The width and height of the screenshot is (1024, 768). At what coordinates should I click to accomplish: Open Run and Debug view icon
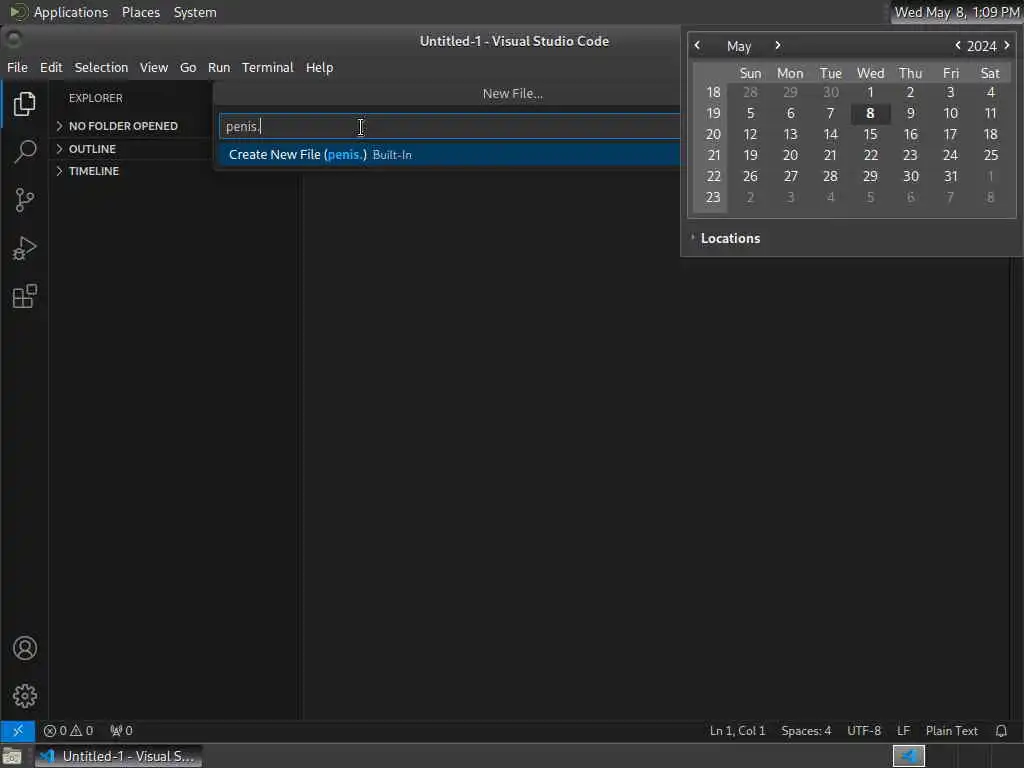(24, 248)
